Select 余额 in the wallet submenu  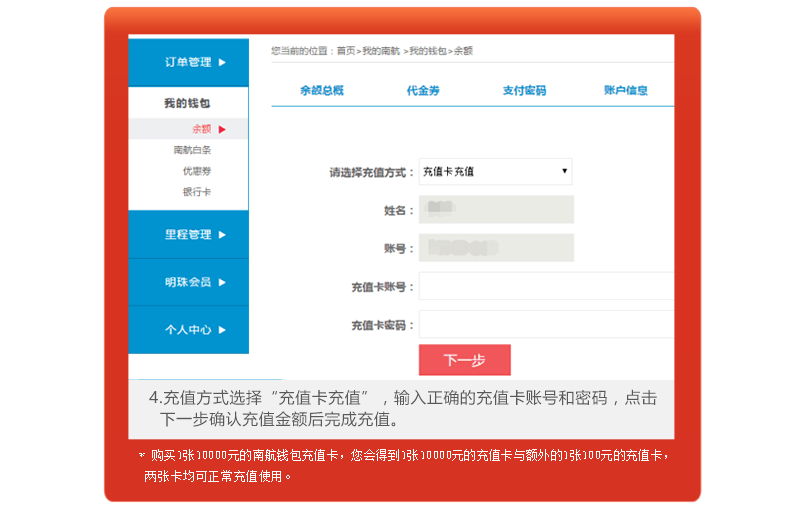pyautogui.click(x=202, y=129)
